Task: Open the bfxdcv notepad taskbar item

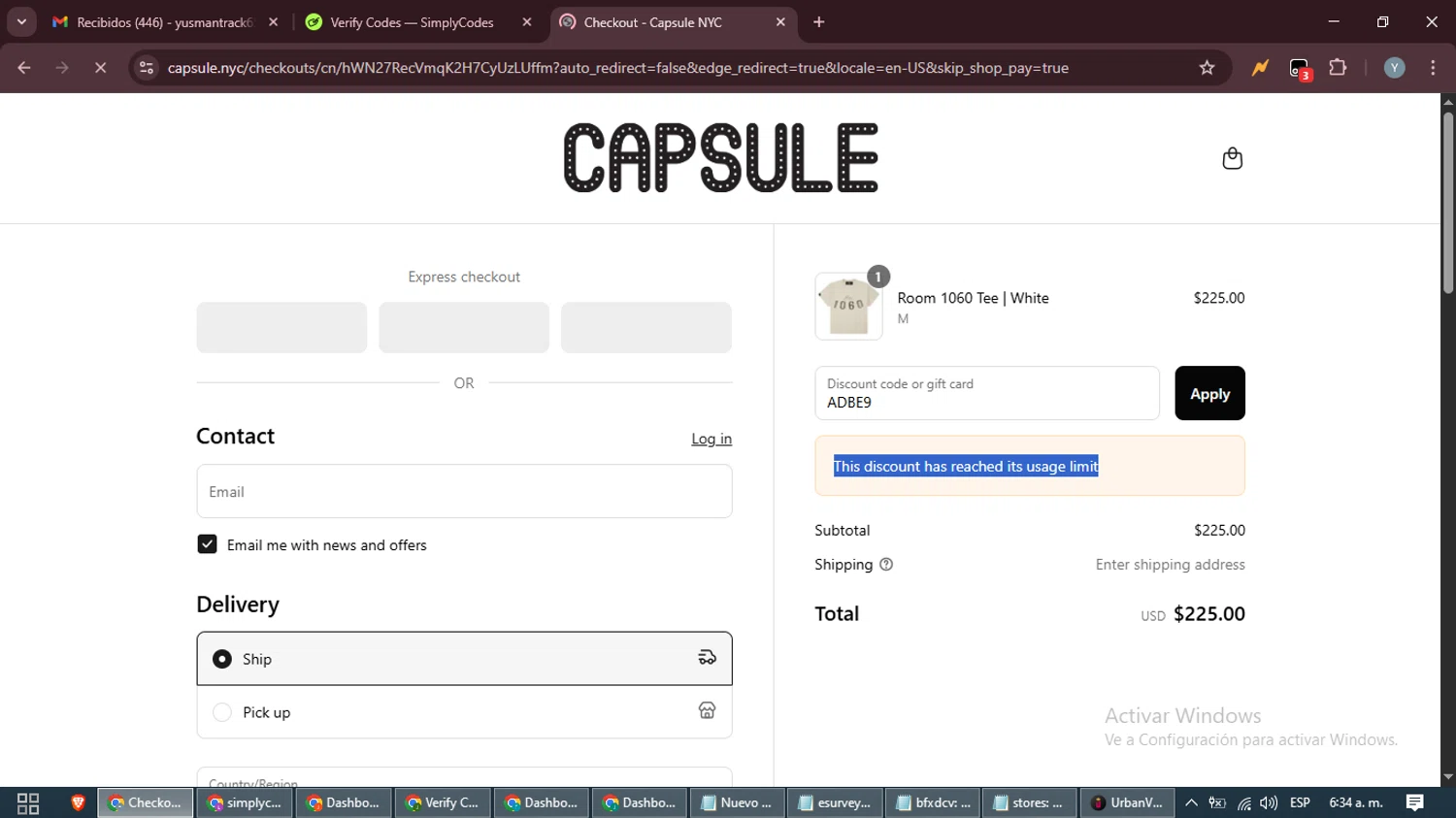Action: point(934,802)
